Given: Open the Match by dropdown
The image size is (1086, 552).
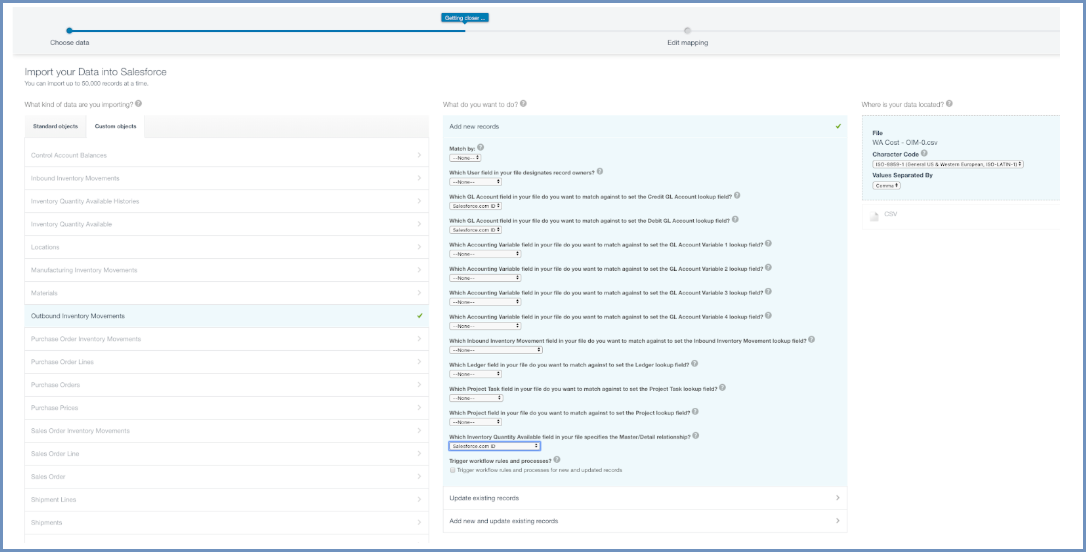Looking at the screenshot, I should click(x=465, y=157).
